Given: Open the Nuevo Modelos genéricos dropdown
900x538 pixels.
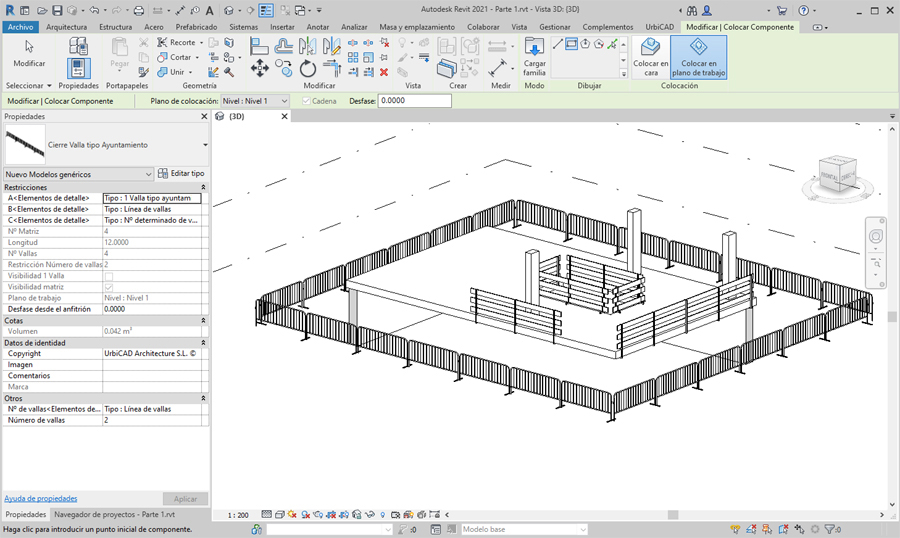Looking at the screenshot, I should point(149,174).
